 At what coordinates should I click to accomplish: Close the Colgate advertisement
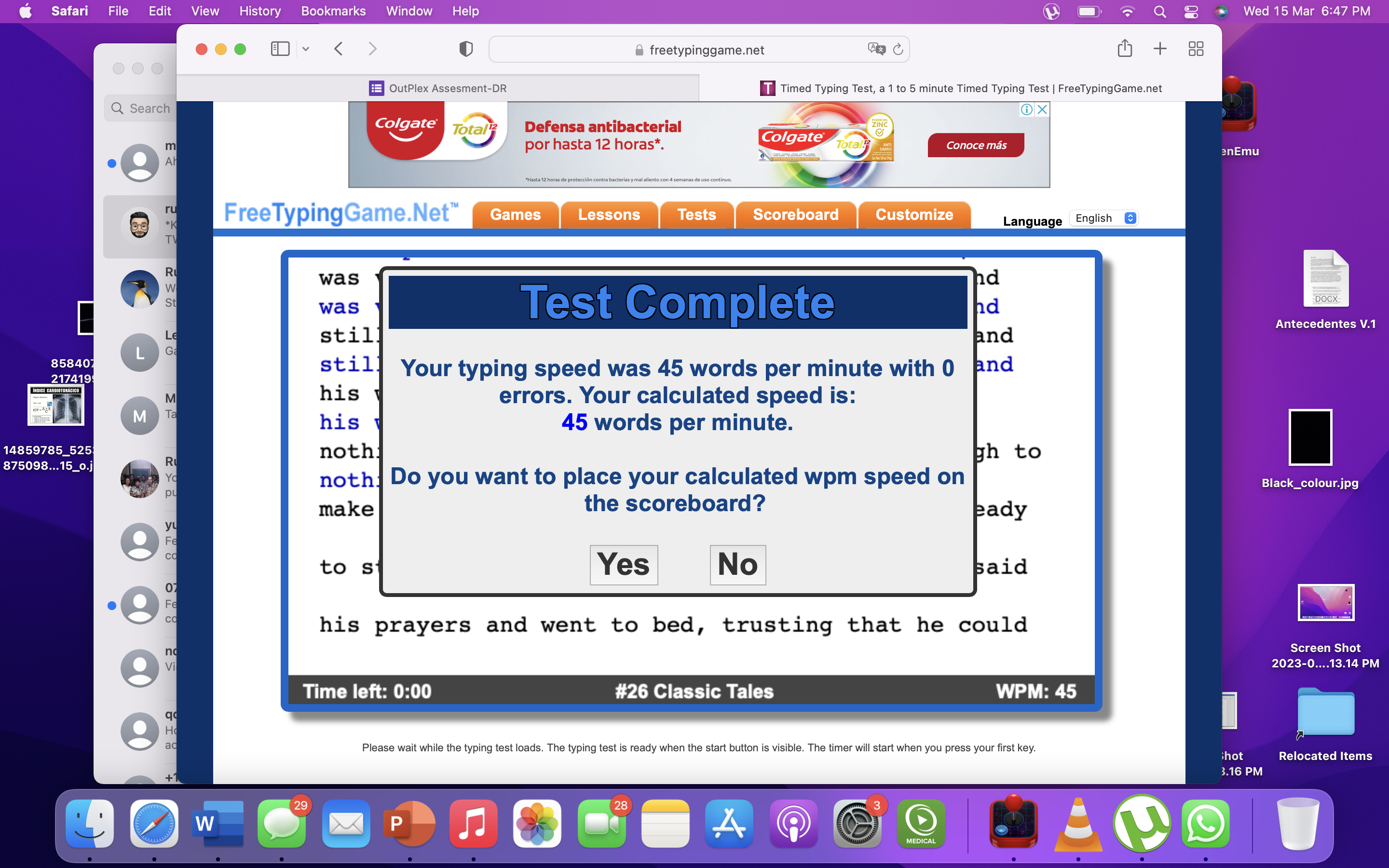pos(1042,109)
